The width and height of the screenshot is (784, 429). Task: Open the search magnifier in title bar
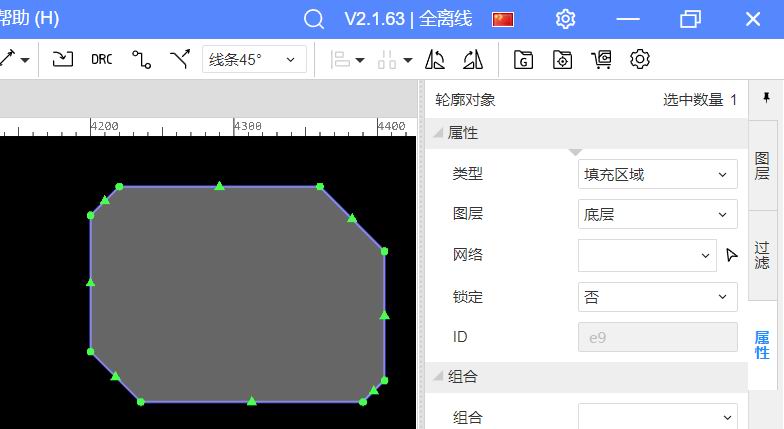[x=314, y=20]
